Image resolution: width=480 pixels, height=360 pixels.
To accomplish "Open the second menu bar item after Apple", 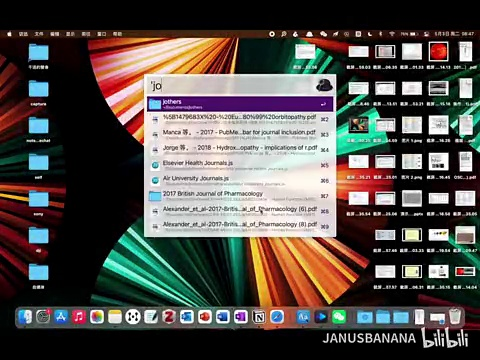I will [39, 34].
